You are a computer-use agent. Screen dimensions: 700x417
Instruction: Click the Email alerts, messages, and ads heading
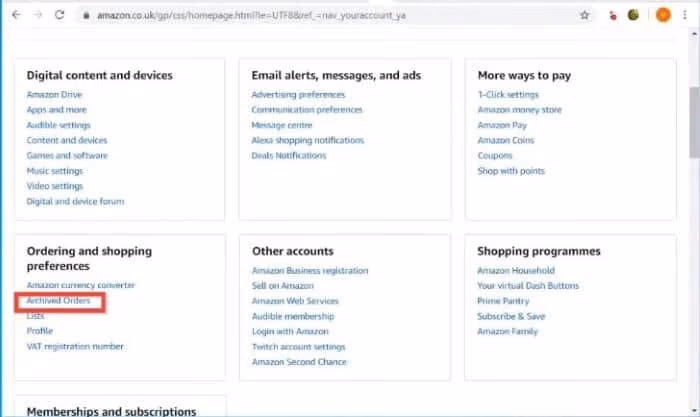336,75
